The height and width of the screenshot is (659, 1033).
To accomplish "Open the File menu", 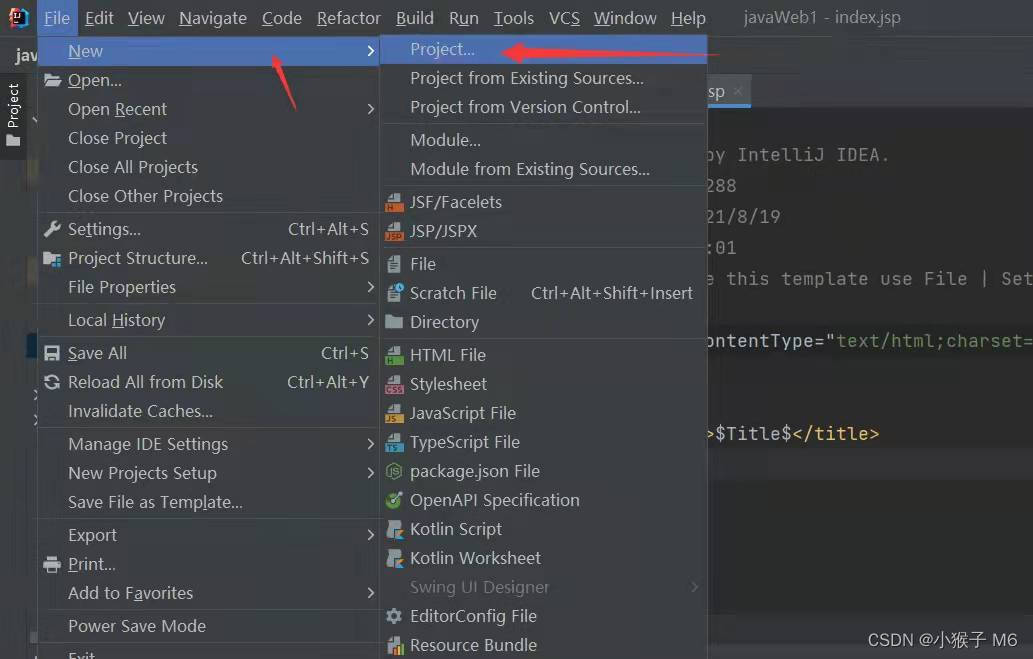I will point(57,18).
